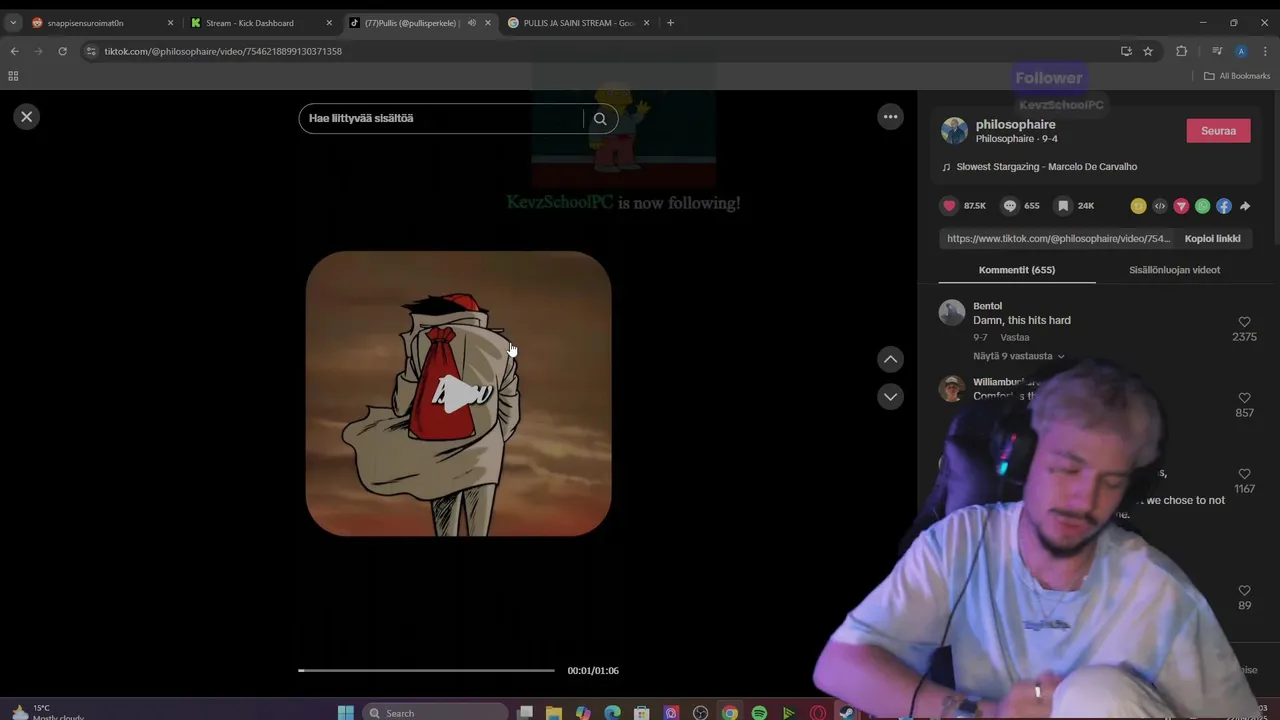This screenshot has height=720, width=1280.
Task: Open the Chrome three-dot menu
Action: point(1265,51)
